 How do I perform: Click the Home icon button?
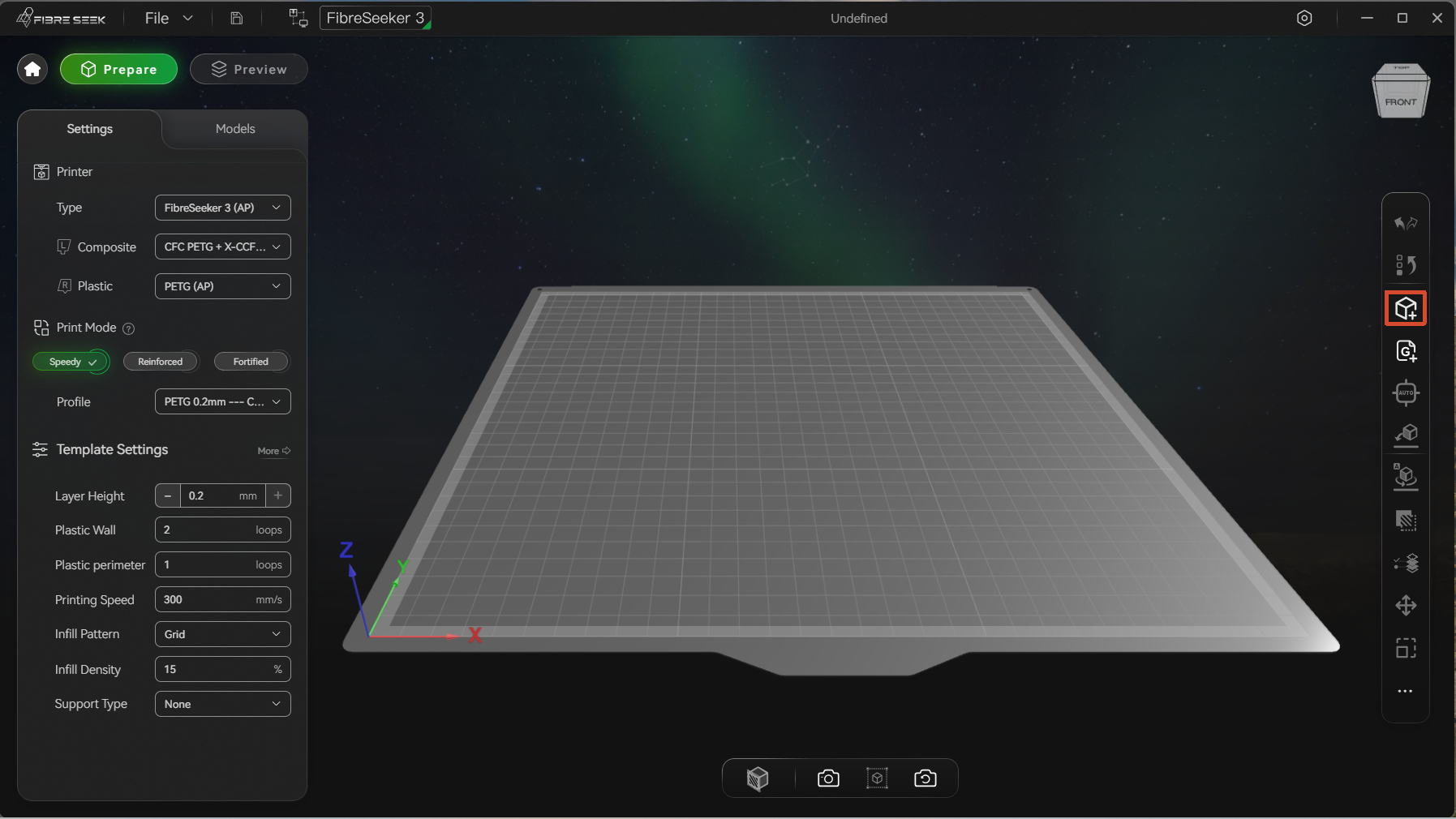(32, 70)
